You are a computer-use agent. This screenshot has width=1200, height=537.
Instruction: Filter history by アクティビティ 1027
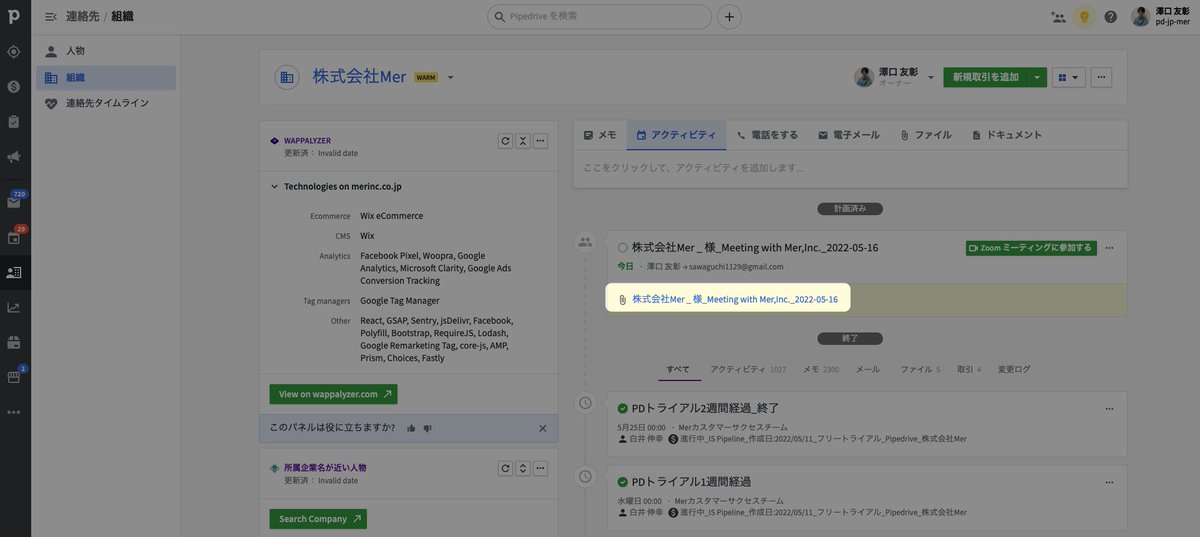tap(748, 369)
